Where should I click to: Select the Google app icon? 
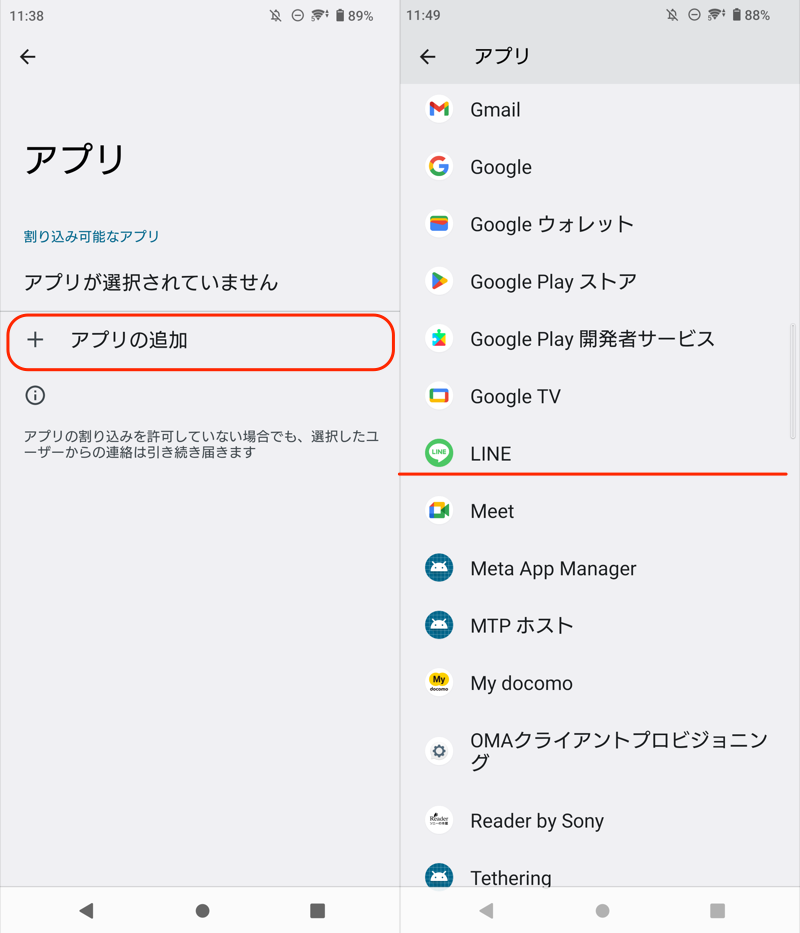coord(438,166)
